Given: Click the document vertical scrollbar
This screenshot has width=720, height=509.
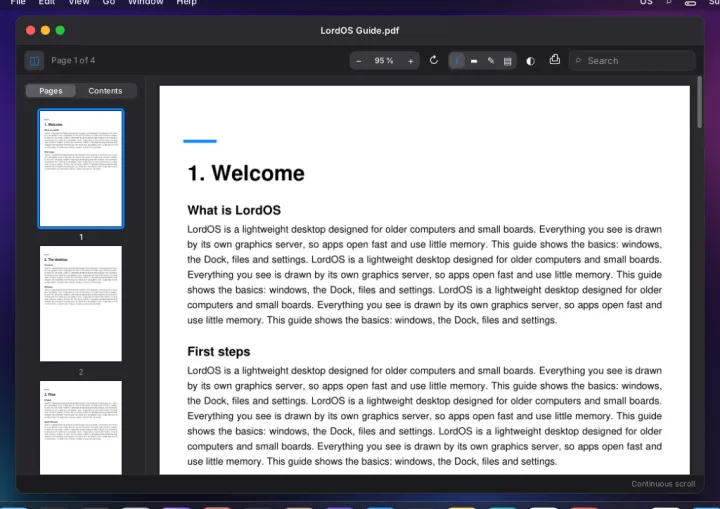Looking at the screenshot, I should 699,102.
